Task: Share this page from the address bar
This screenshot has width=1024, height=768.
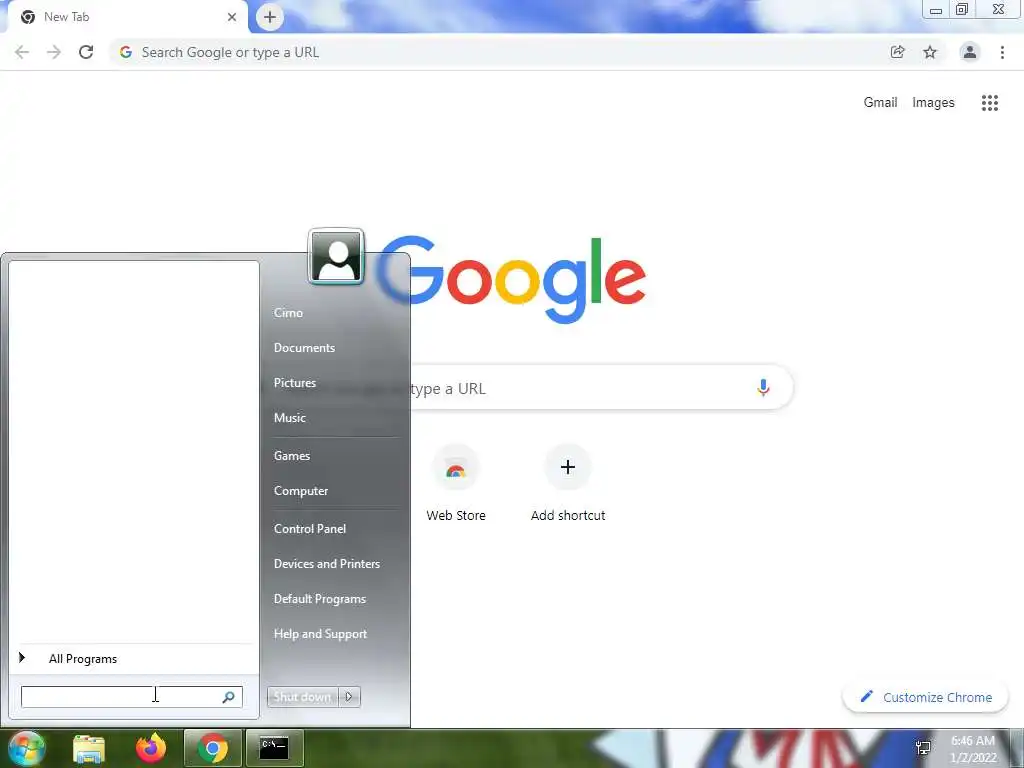Action: 898,52
